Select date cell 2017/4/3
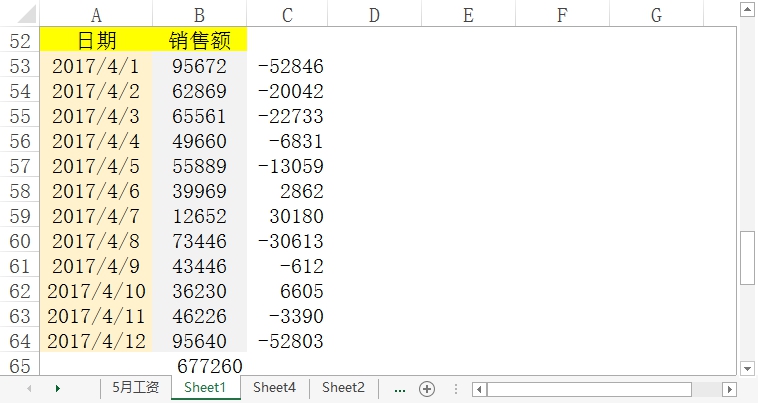Image resolution: width=758 pixels, height=403 pixels. (x=96, y=115)
